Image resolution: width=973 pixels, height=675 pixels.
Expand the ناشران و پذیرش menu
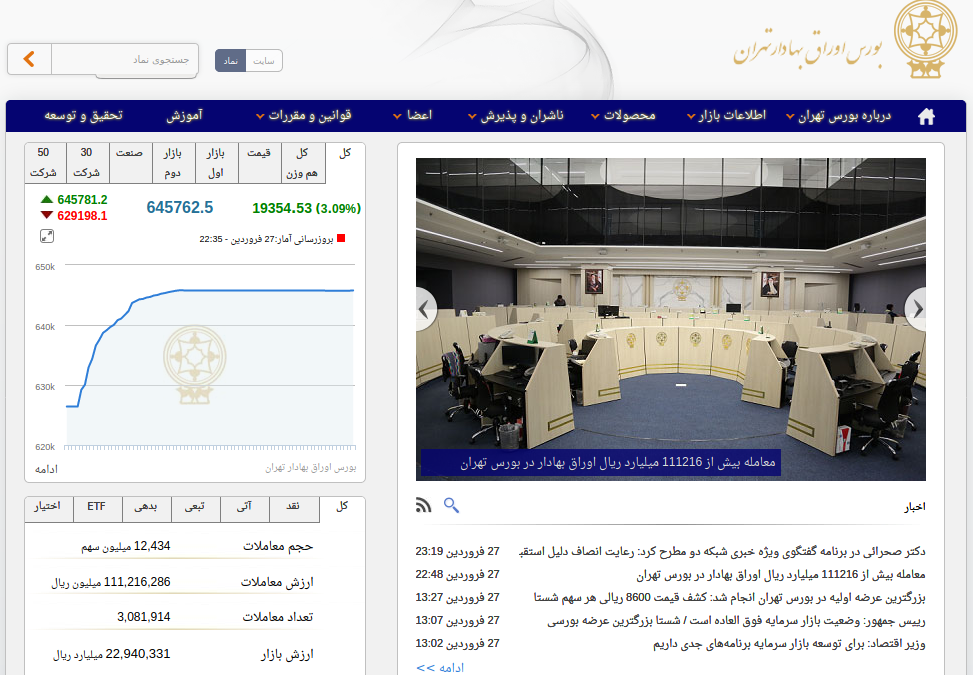pos(516,115)
